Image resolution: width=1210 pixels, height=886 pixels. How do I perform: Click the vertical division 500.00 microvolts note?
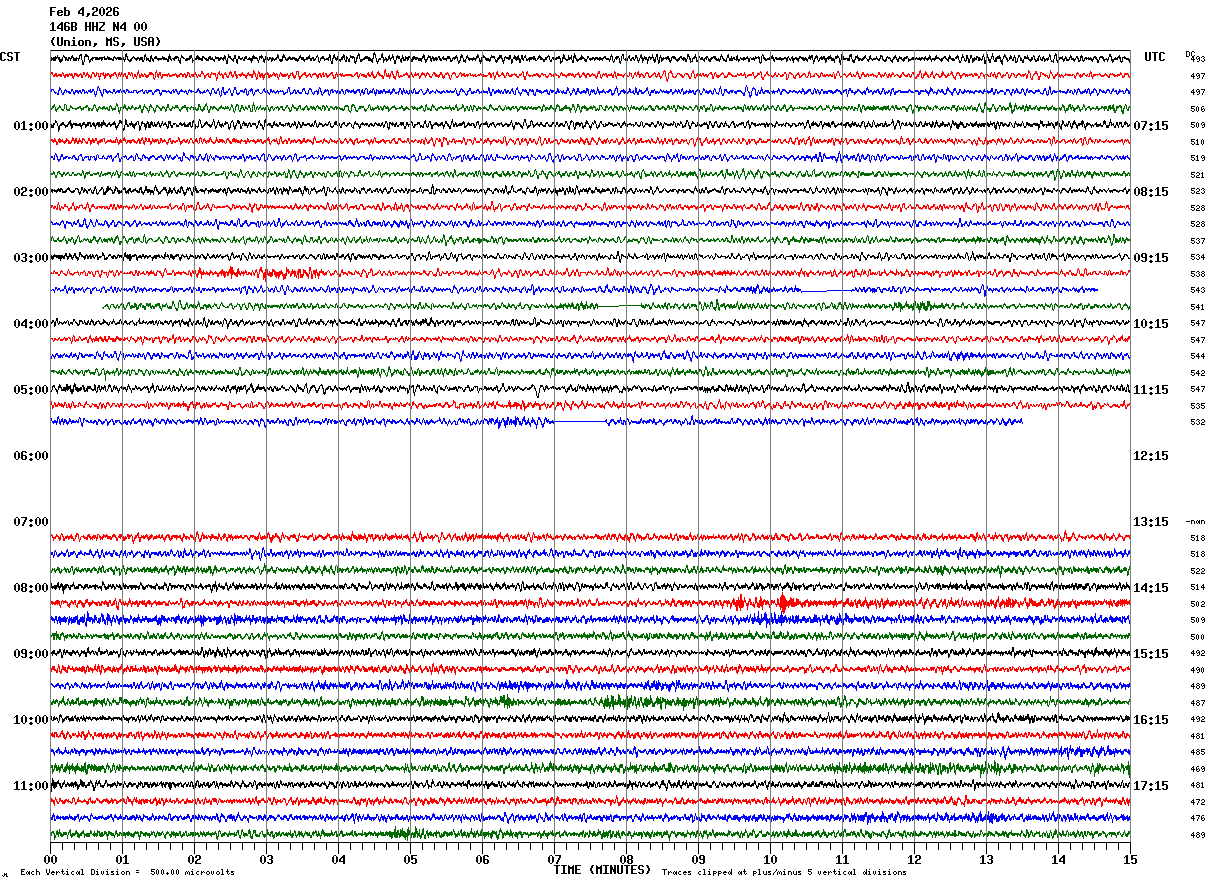[127, 872]
